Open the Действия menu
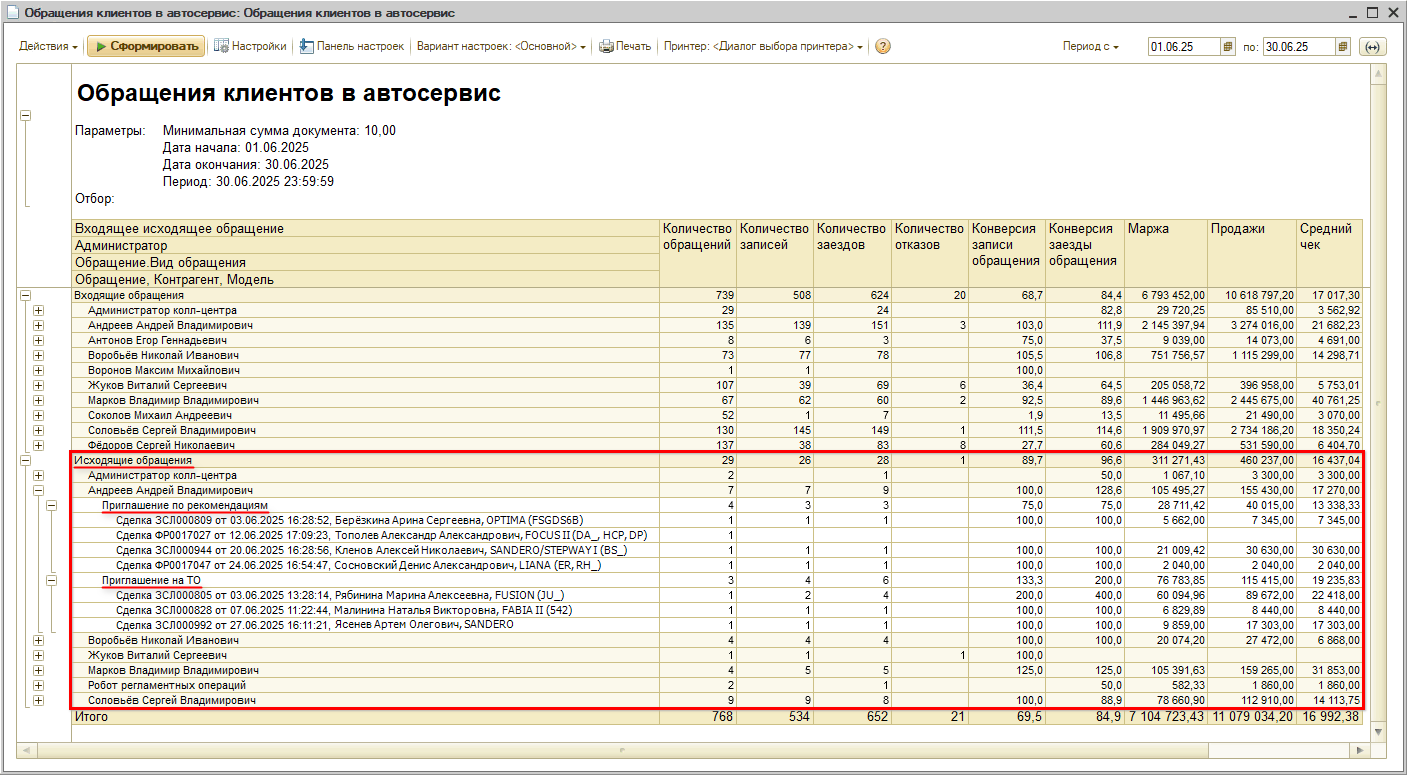The image size is (1407, 775). (48, 47)
